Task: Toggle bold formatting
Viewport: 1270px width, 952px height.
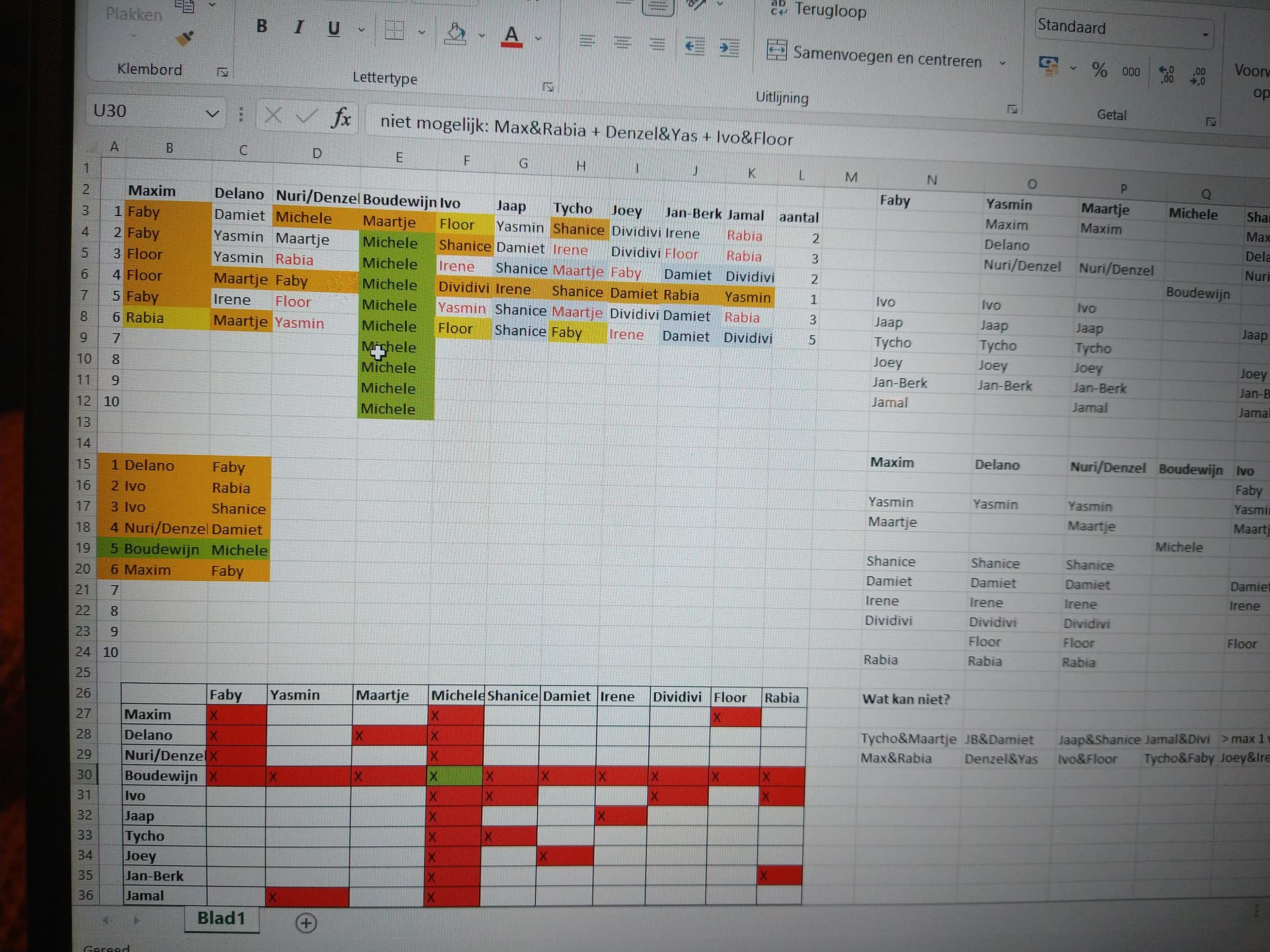Action: [262, 26]
